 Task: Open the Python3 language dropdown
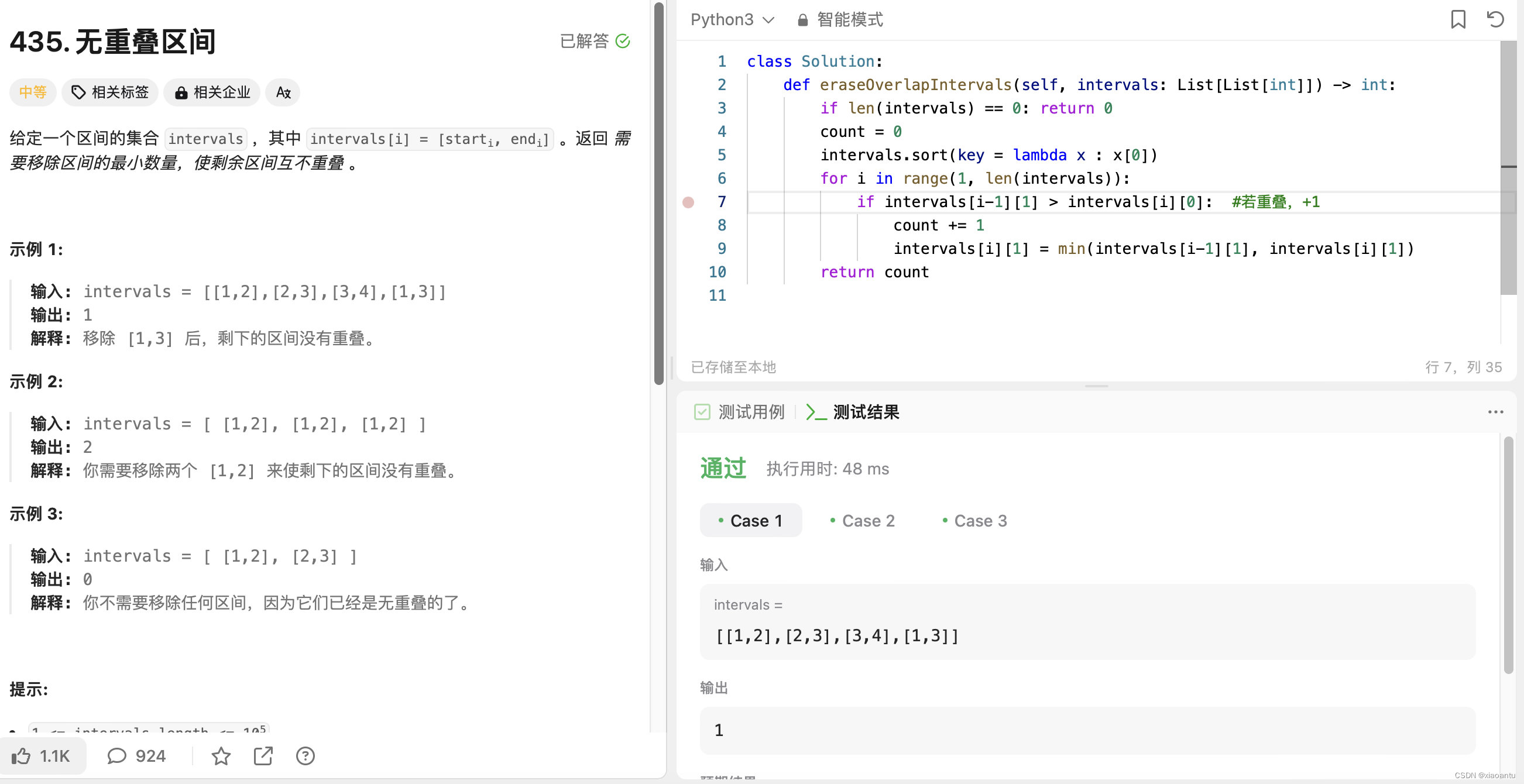[x=732, y=20]
